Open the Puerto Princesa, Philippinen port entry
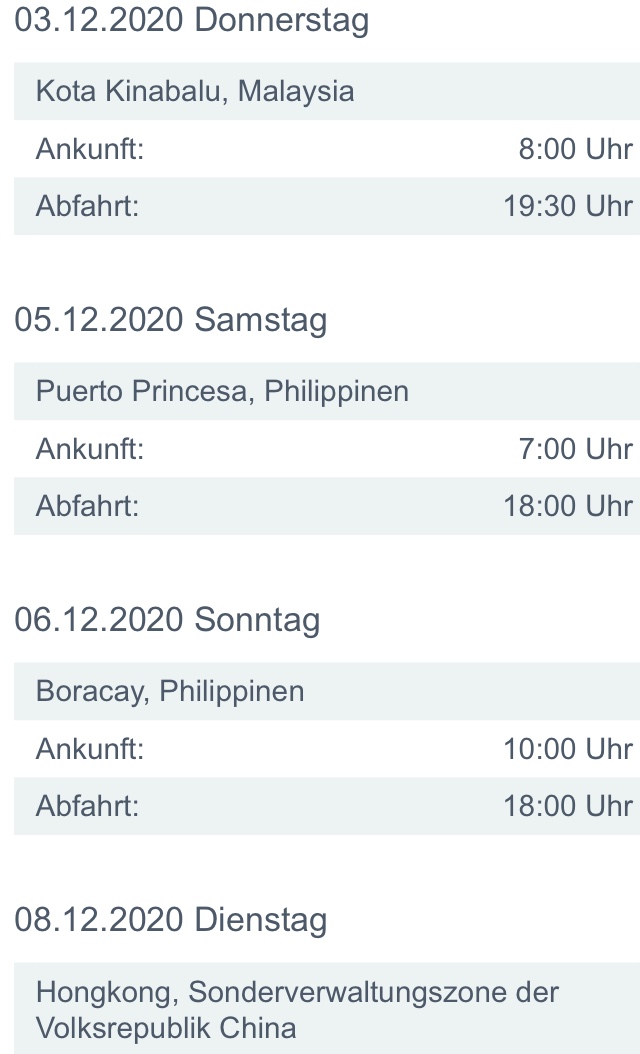This screenshot has height=1054, width=640. click(x=222, y=391)
